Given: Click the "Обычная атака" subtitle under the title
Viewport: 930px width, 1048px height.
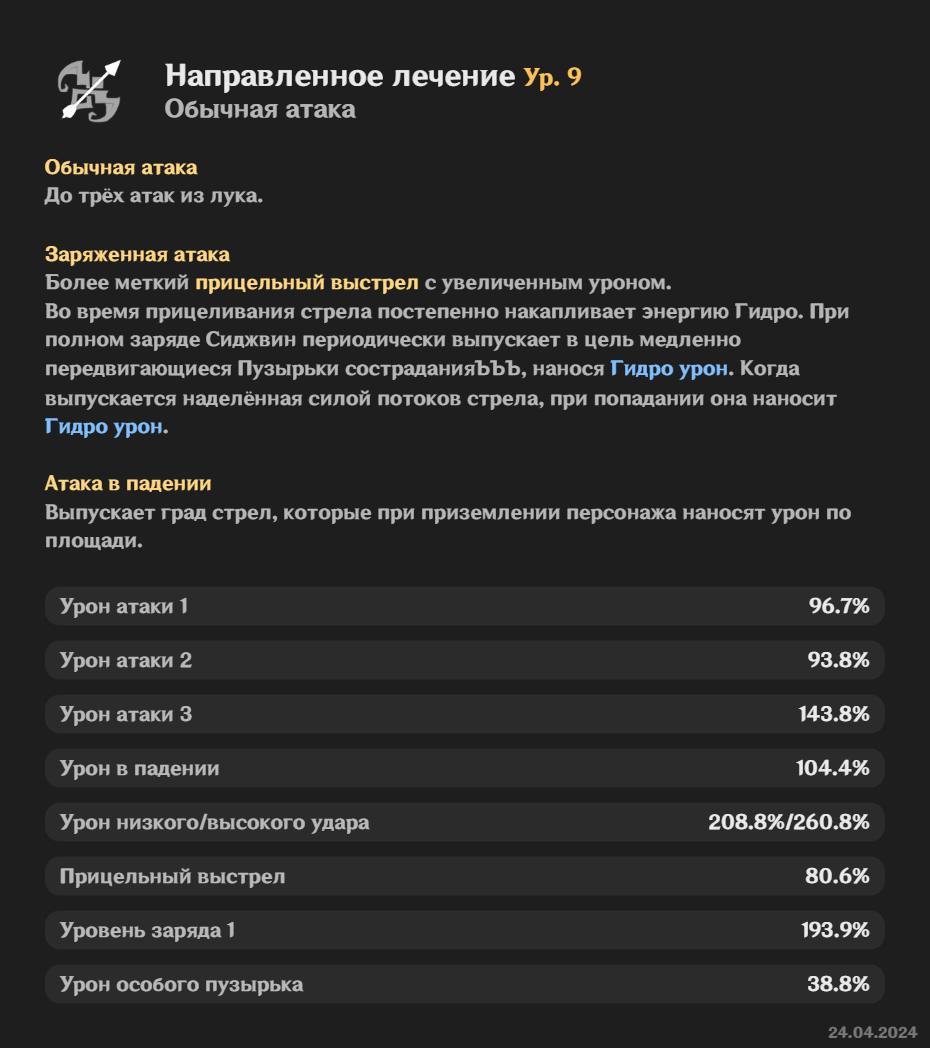Looking at the screenshot, I should [260, 109].
